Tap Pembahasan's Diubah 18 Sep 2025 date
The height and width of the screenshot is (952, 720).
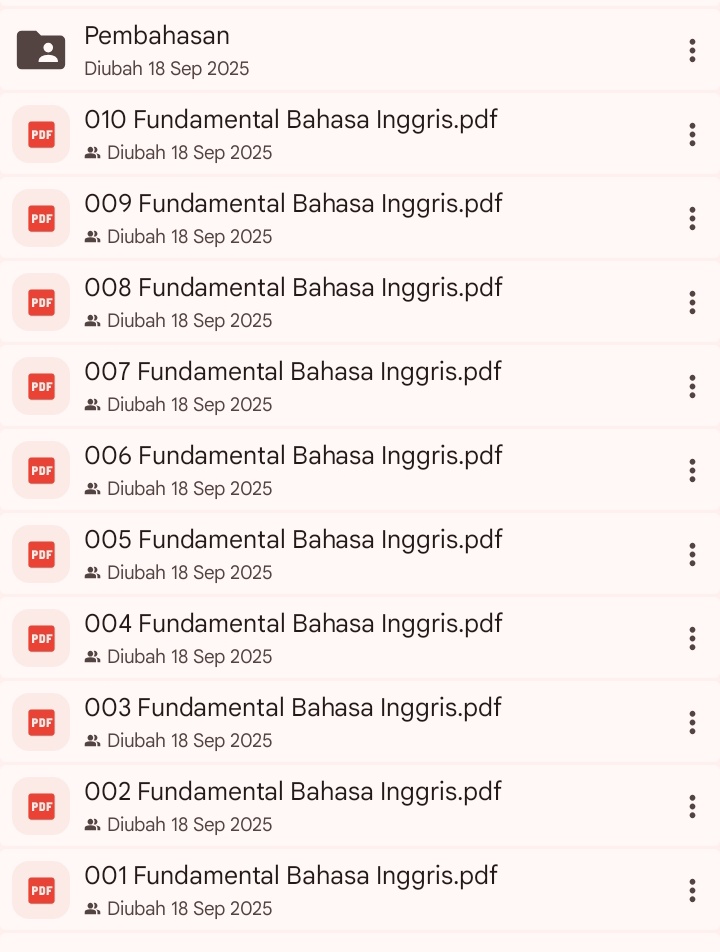pyautogui.click(x=166, y=69)
